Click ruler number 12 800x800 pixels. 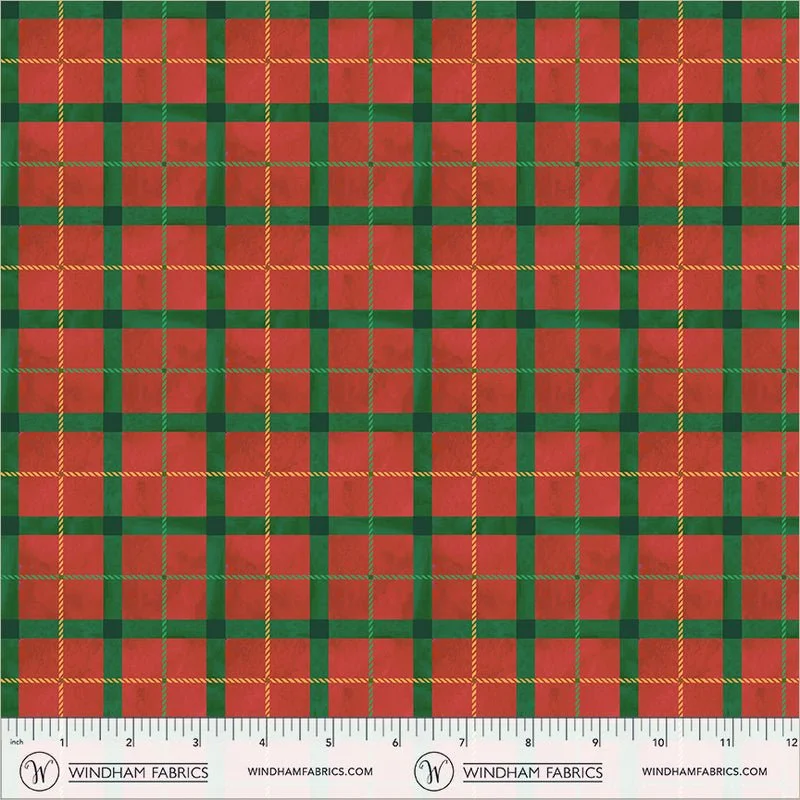point(792,742)
